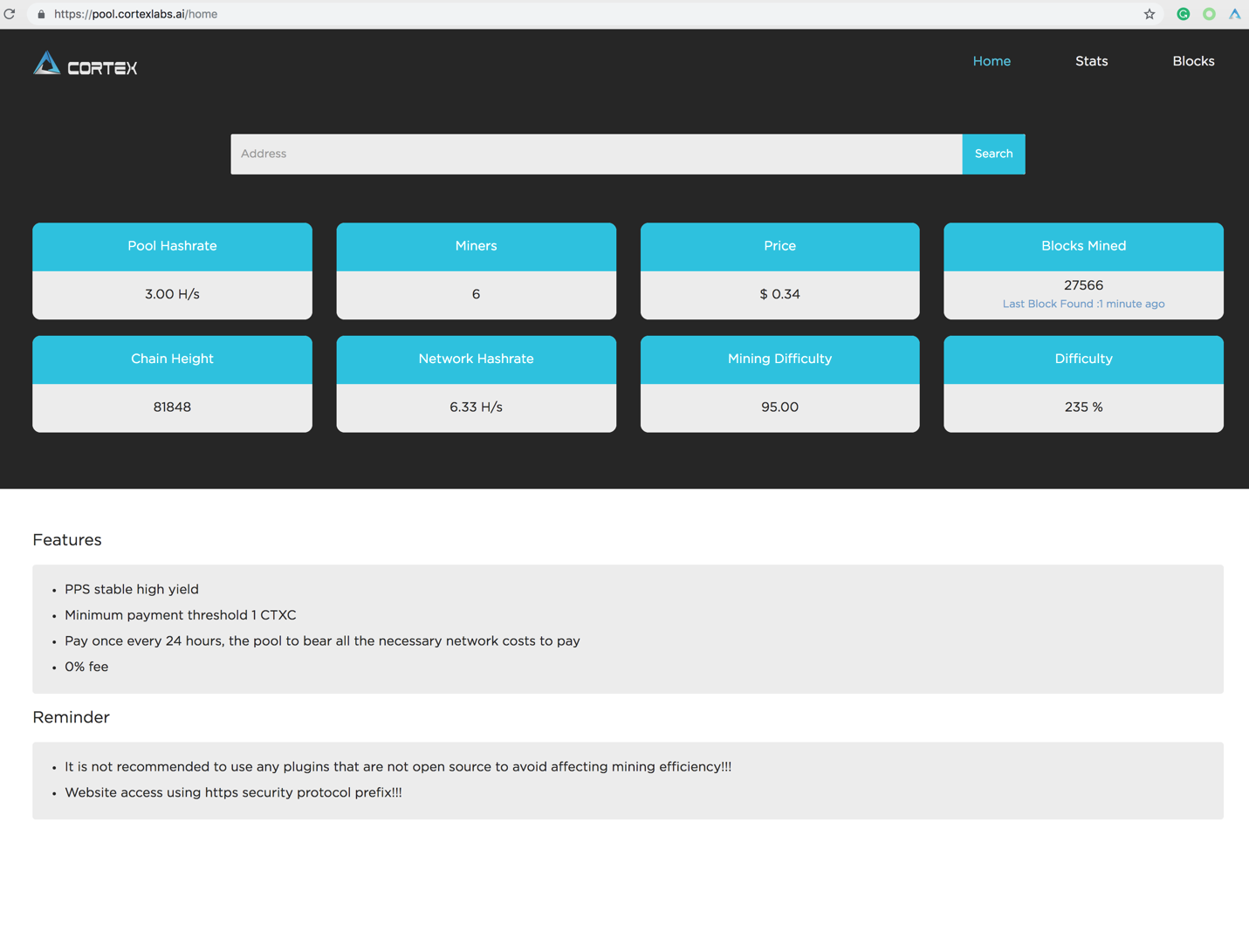Bookmark this page with the star icon
The image size is (1249, 952).
pos(1149,14)
